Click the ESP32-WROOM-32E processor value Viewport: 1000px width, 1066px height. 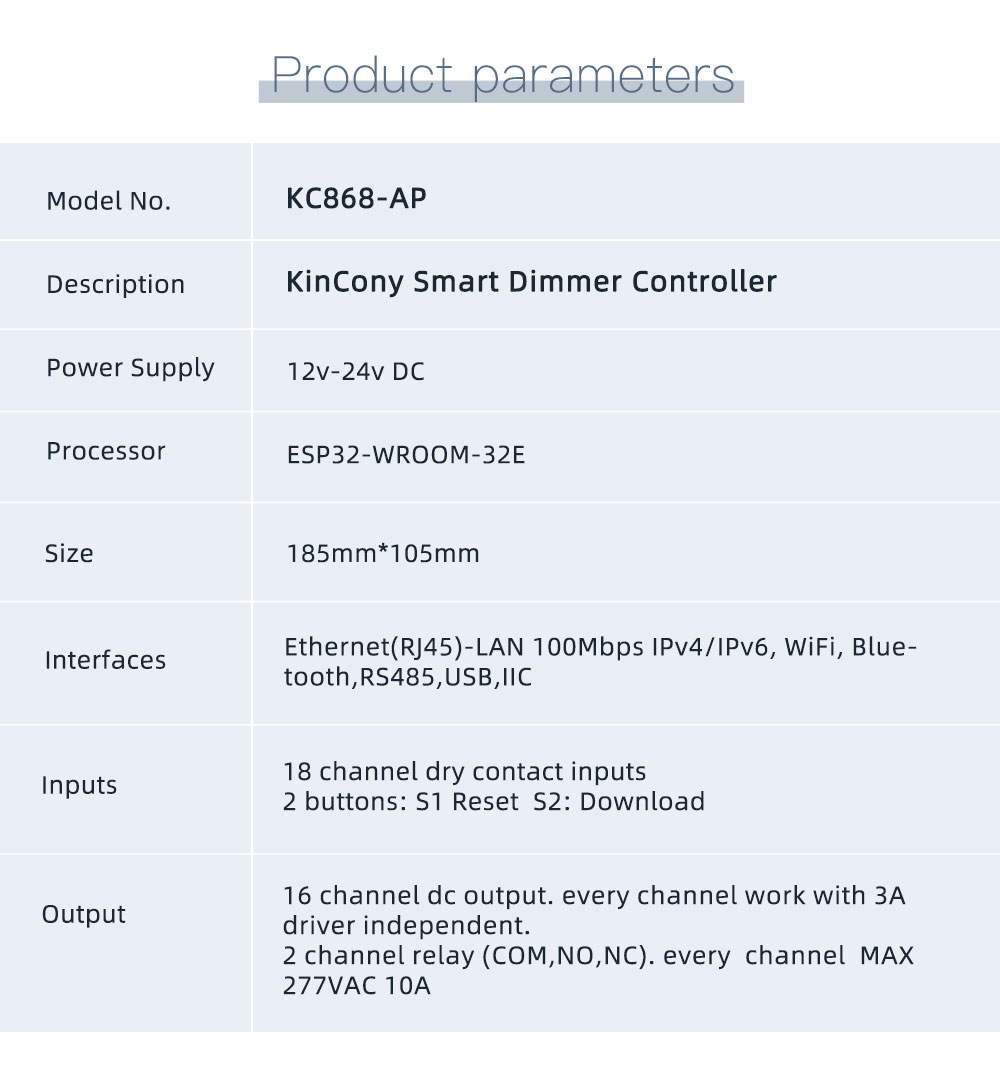pyautogui.click(x=405, y=456)
